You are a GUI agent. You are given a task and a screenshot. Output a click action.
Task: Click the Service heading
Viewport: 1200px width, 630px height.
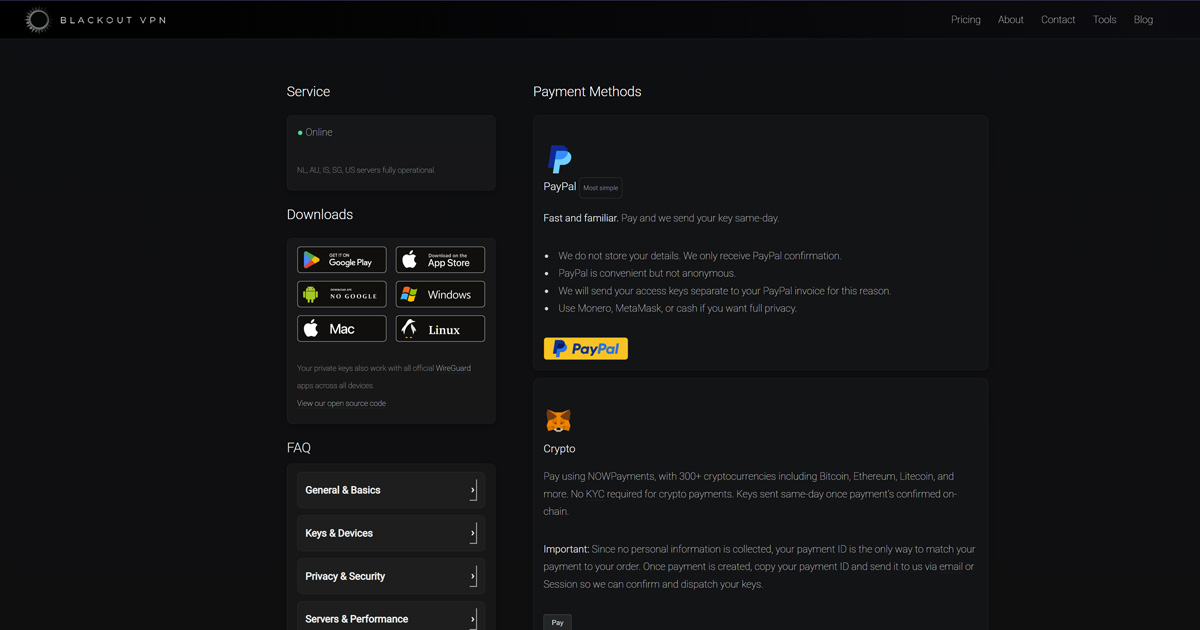[308, 91]
